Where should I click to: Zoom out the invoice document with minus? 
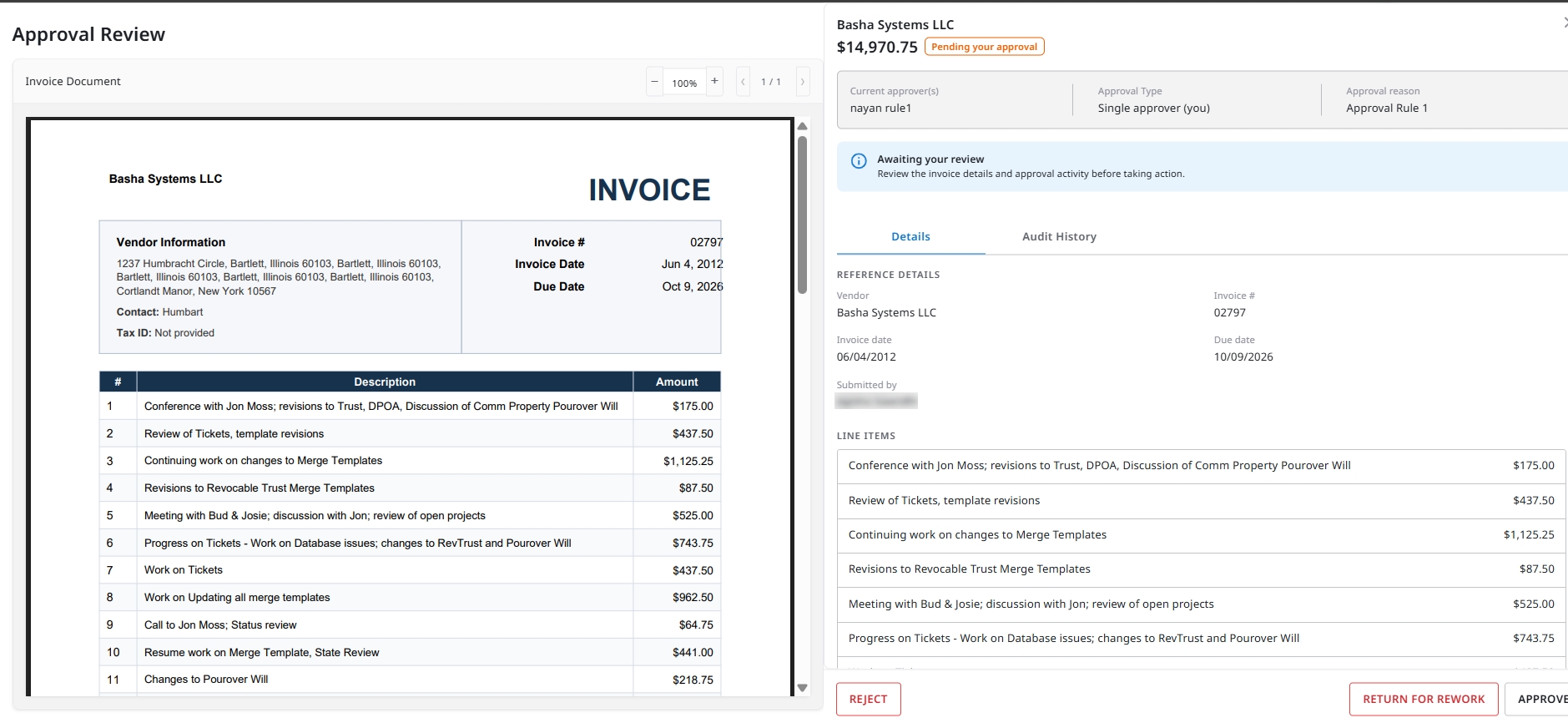tap(655, 82)
